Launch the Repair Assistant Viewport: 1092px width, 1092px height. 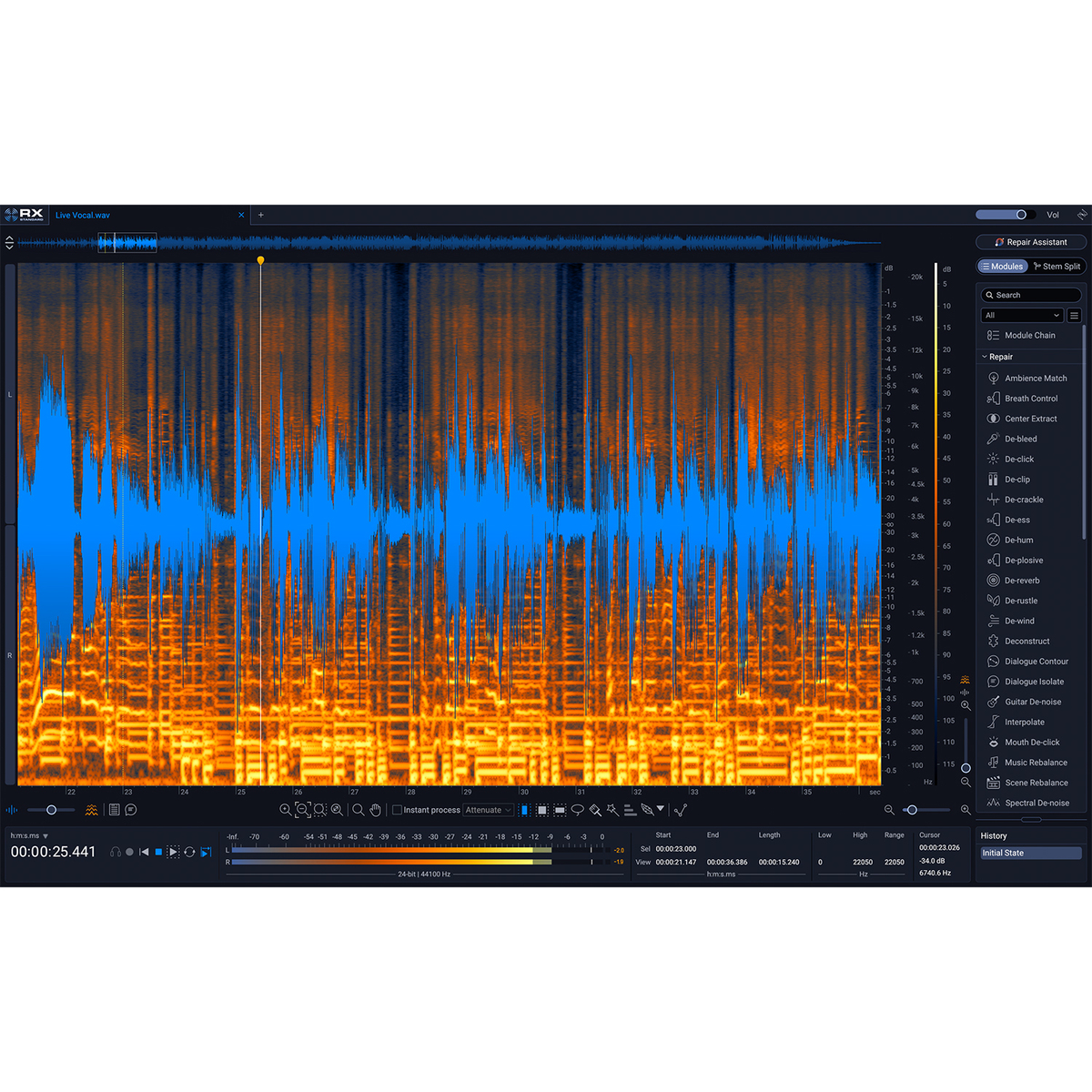[1031, 242]
